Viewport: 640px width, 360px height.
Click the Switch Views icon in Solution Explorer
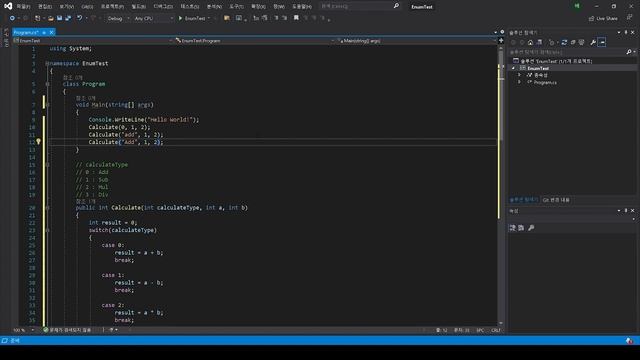[539, 42]
